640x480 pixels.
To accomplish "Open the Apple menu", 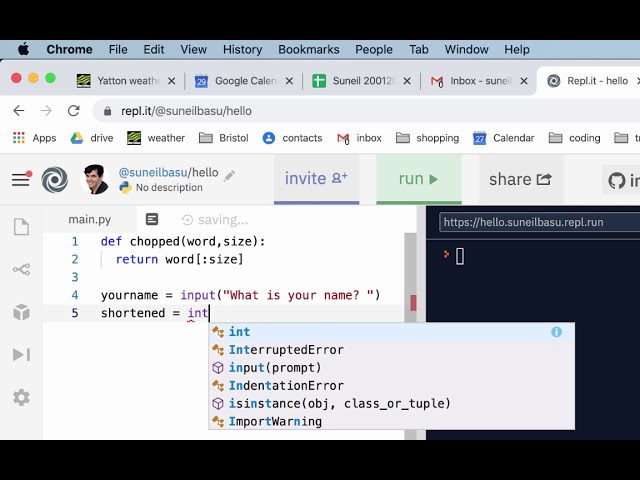I will pyautogui.click(x=23, y=49).
